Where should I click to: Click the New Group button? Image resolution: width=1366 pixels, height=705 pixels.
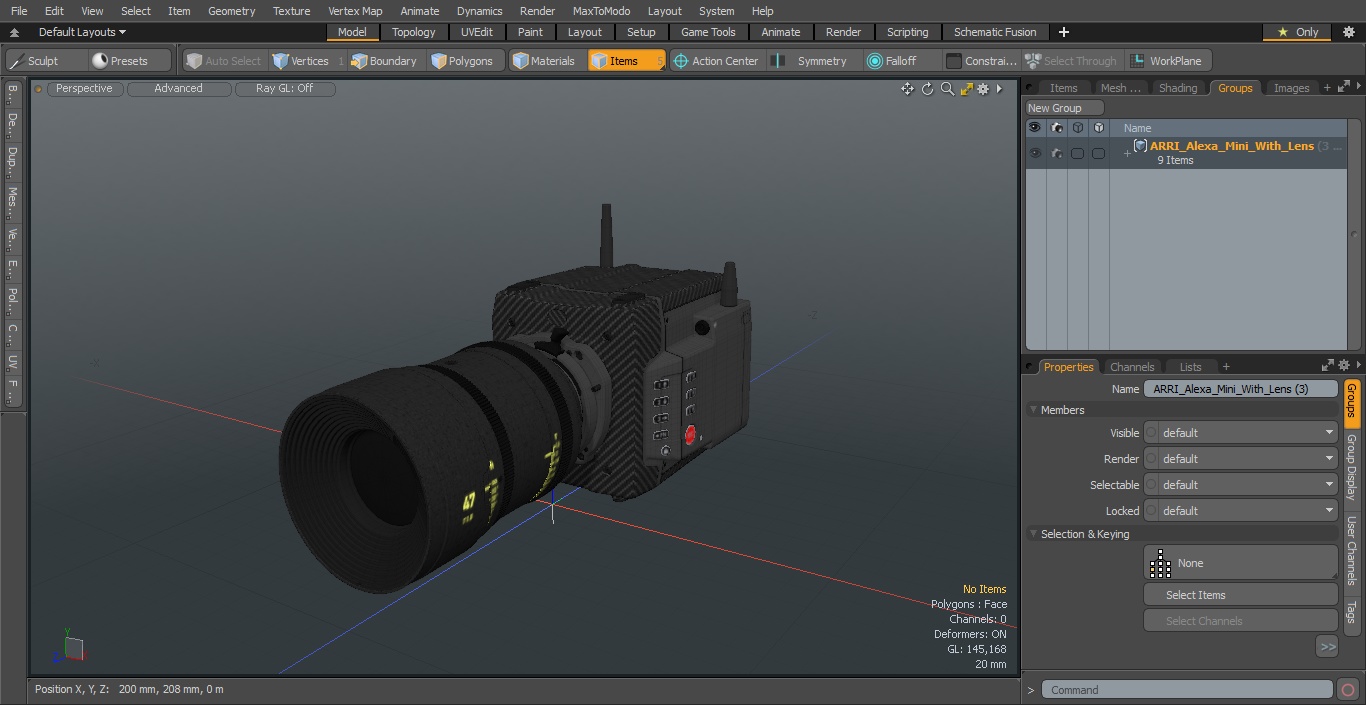pyautogui.click(x=1064, y=108)
